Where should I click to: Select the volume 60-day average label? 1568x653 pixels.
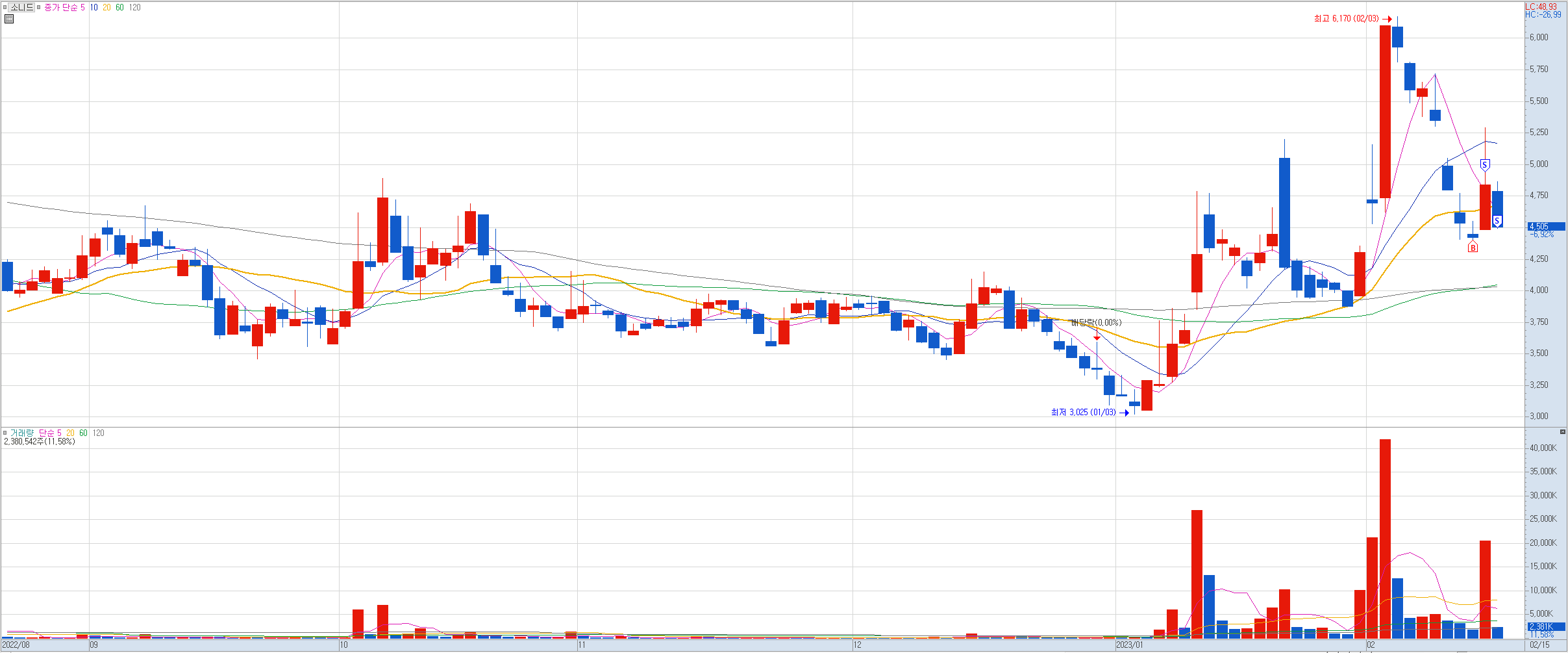[x=83, y=433]
